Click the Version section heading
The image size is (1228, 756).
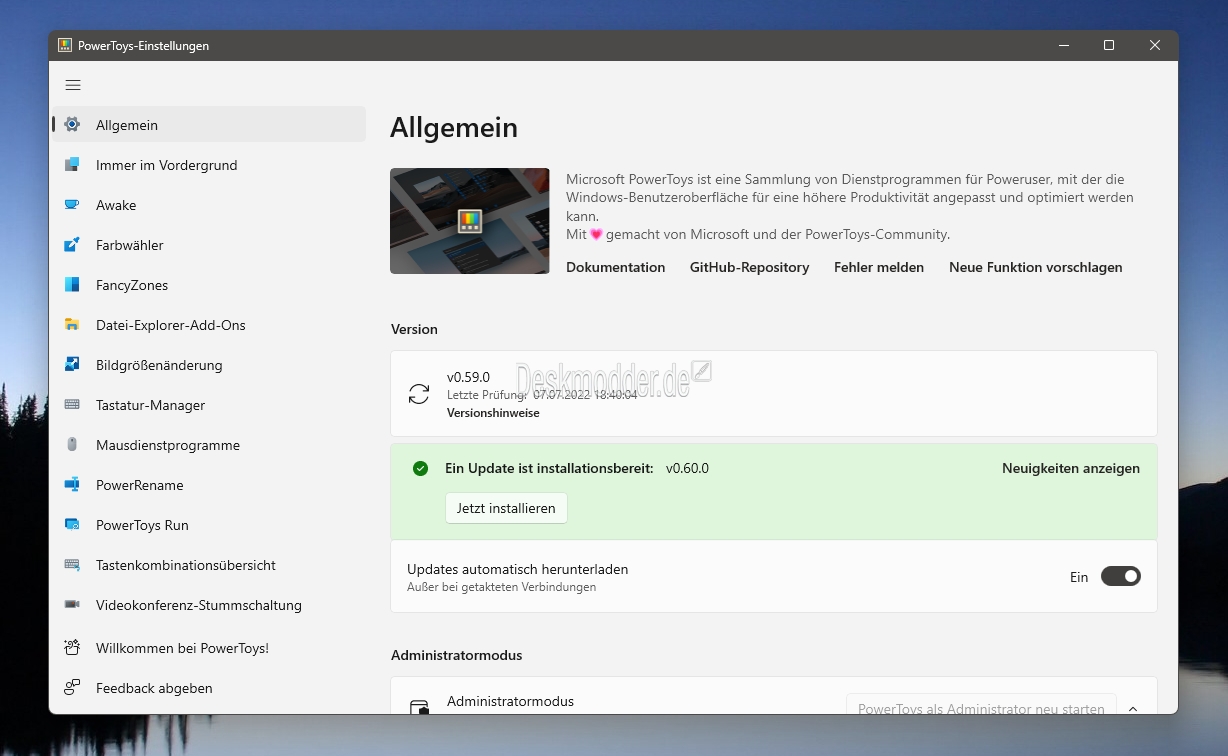tap(414, 329)
